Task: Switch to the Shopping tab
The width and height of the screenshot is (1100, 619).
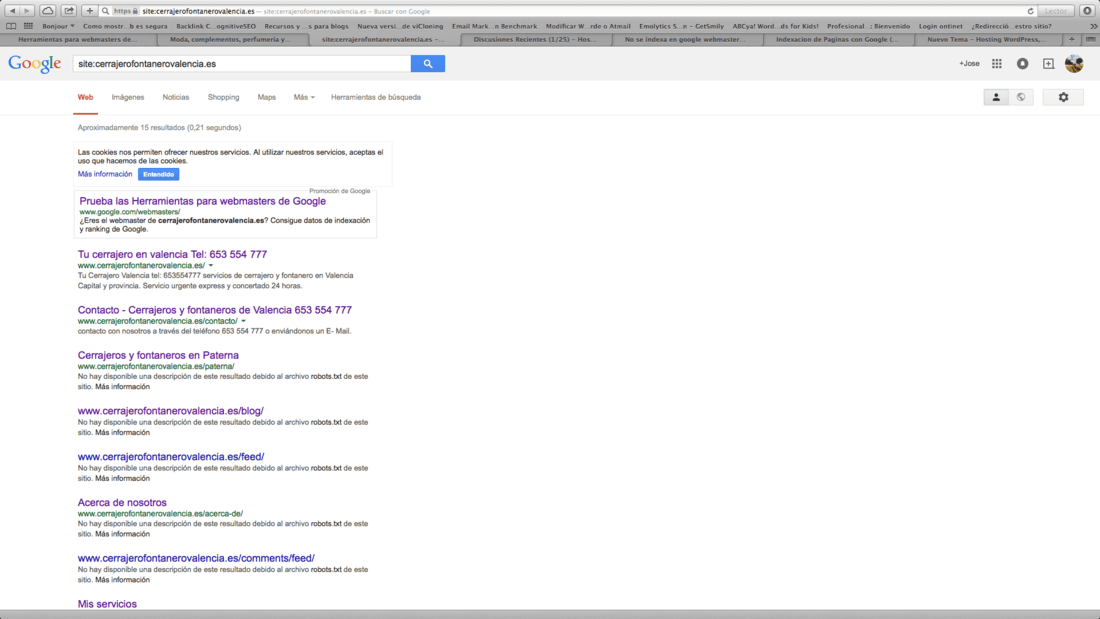Action: (x=223, y=98)
